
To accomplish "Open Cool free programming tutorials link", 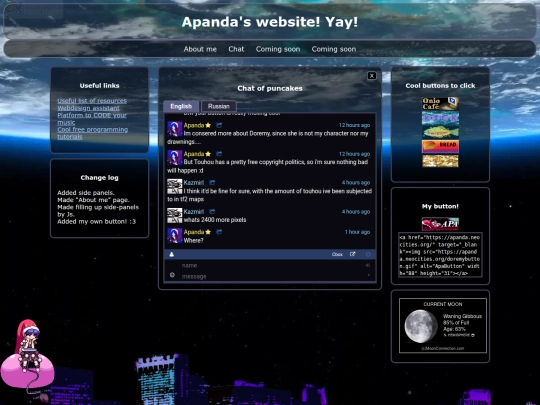I will click(92, 133).
